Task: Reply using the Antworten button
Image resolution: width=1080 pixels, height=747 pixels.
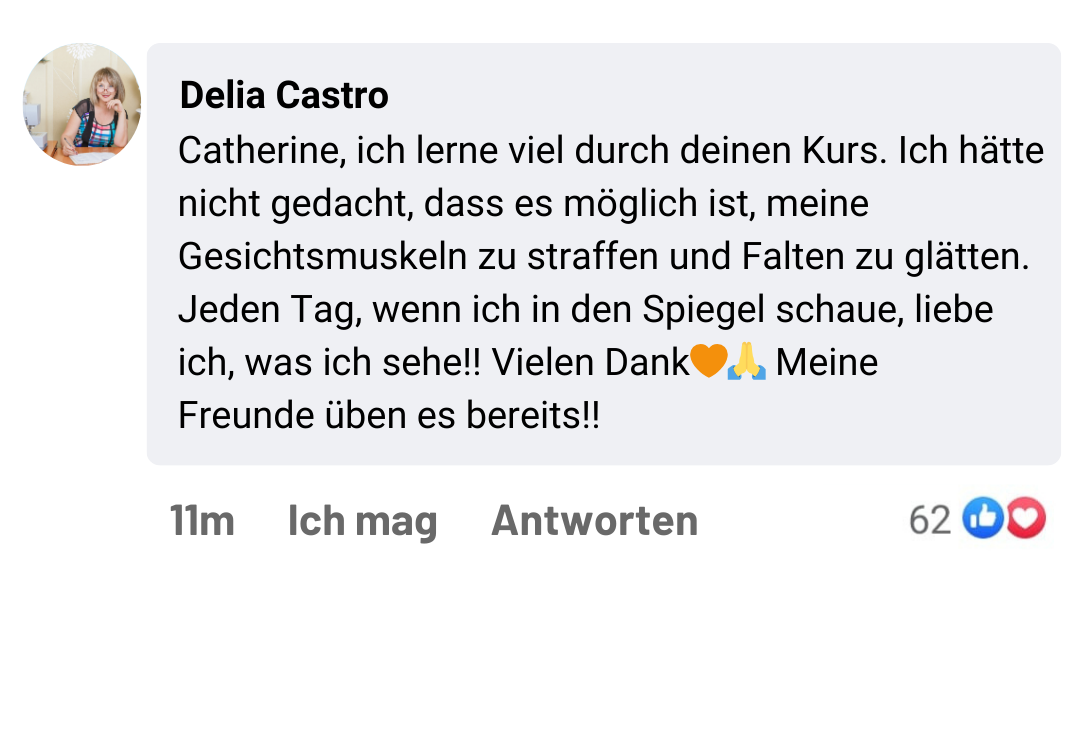Action: (594, 521)
